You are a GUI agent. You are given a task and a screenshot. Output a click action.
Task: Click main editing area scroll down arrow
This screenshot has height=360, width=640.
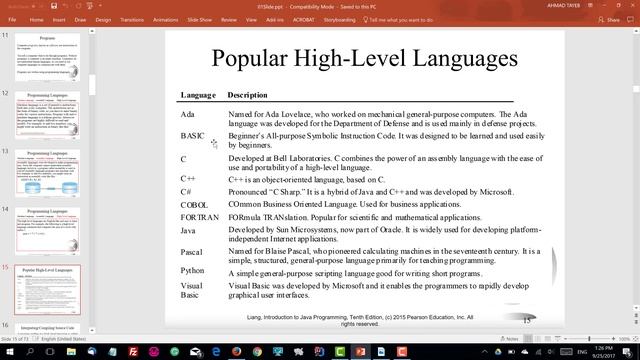636,308
